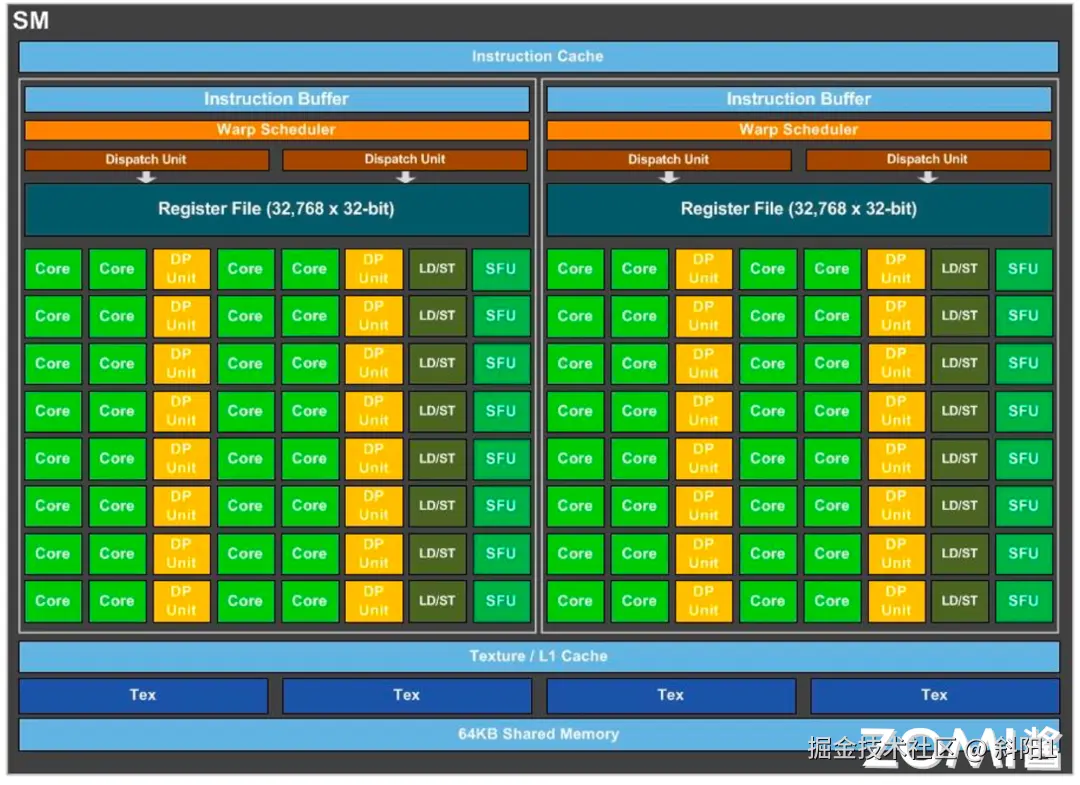Click the Instruction Cache block
Screen dimensions: 1080x785
tap(538, 56)
